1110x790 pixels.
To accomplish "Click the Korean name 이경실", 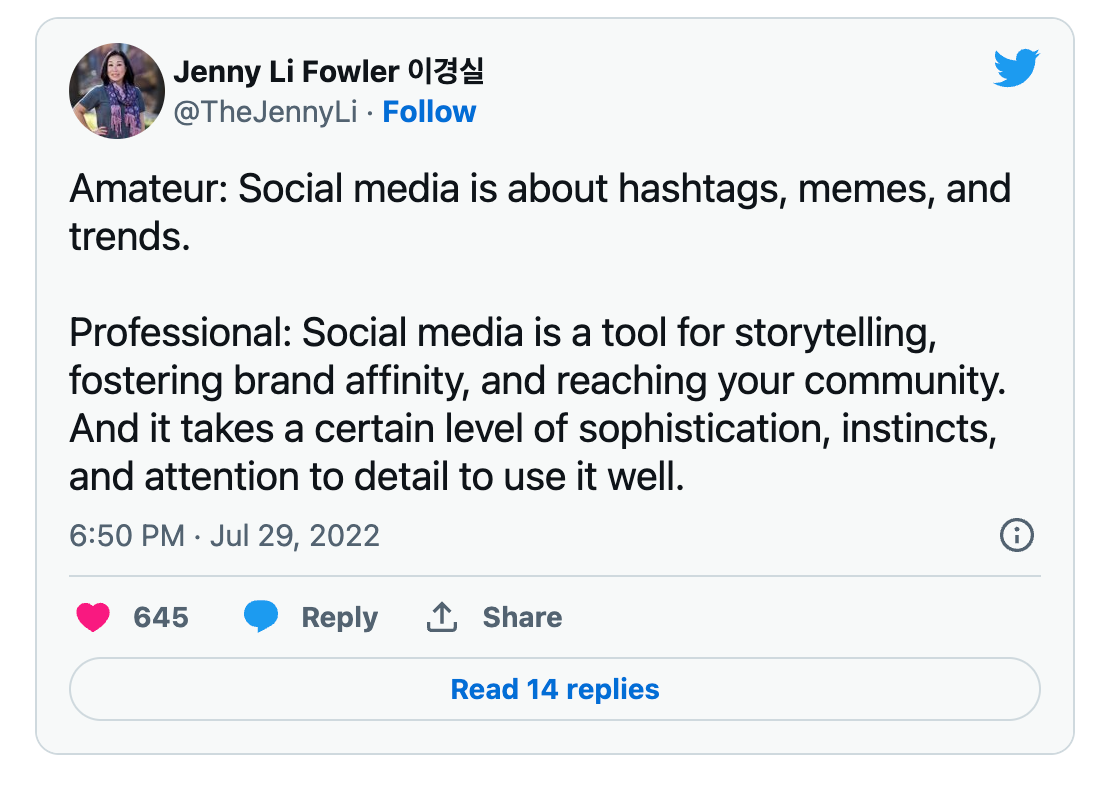I will (446, 71).
